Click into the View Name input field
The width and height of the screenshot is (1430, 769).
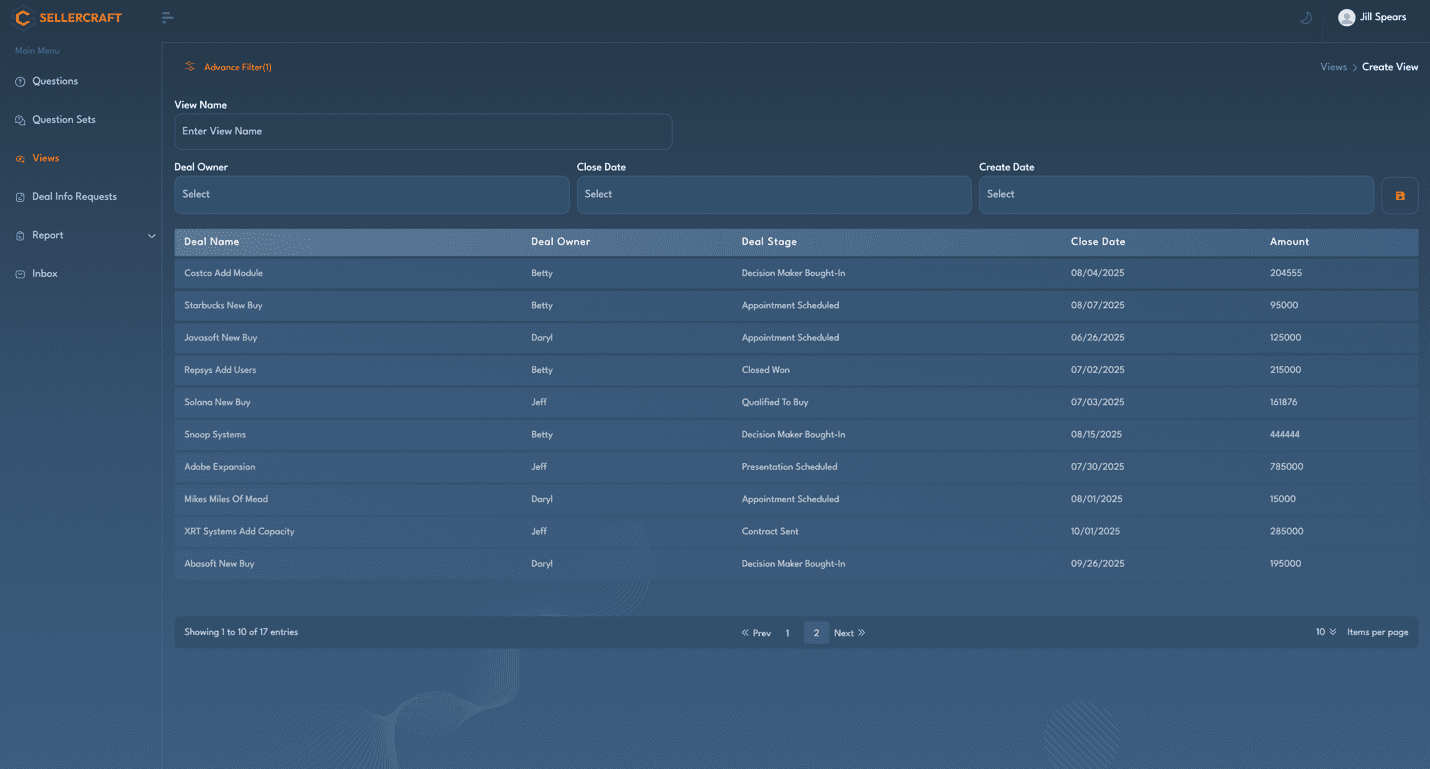[x=423, y=131]
